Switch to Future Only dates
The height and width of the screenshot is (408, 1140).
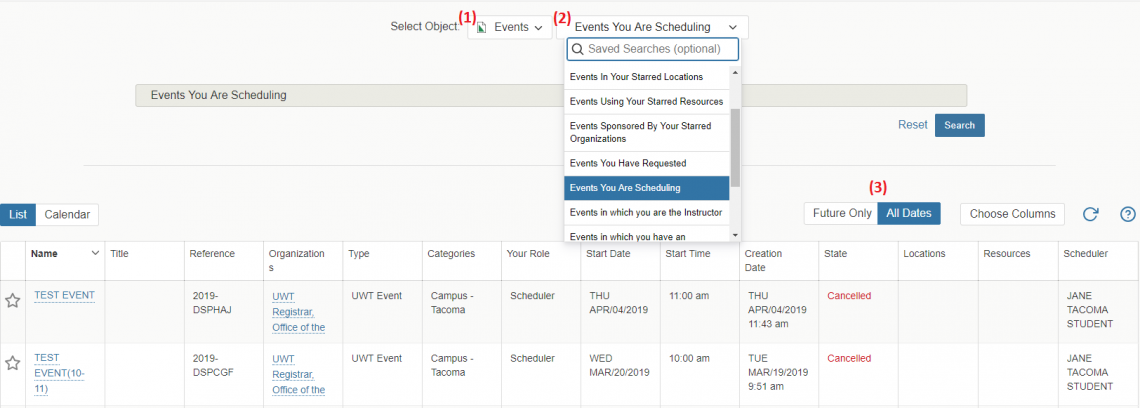pyautogui.click(x=841, y=214)
